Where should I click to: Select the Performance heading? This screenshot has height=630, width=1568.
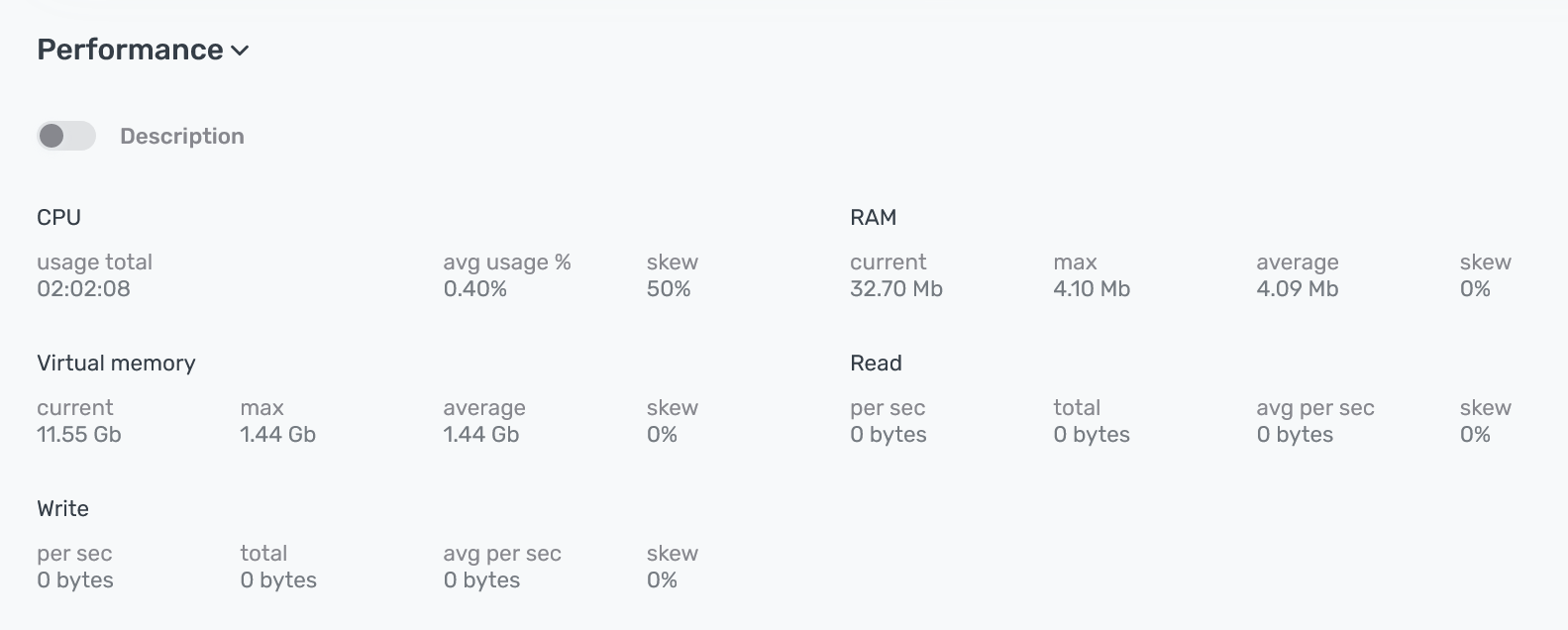[x=129, y=49]
